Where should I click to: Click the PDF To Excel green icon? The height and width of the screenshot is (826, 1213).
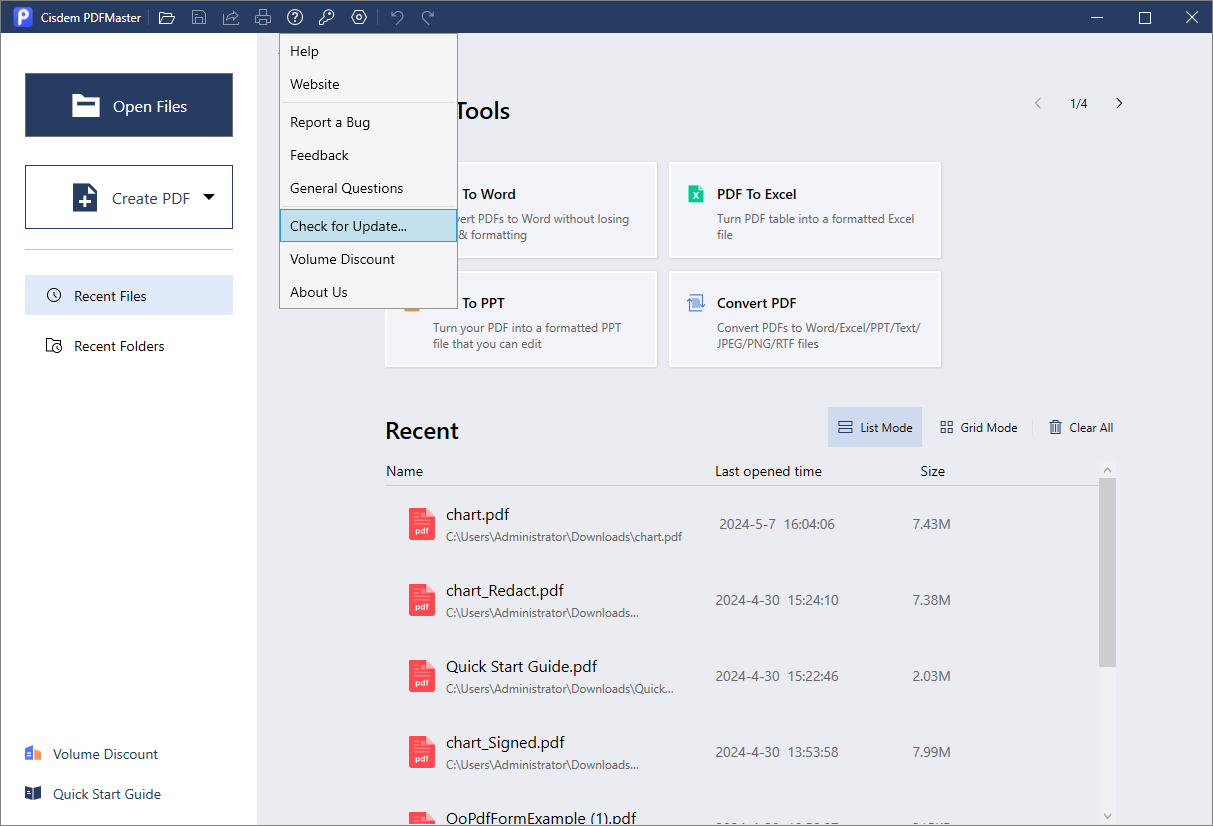(696, 194)
